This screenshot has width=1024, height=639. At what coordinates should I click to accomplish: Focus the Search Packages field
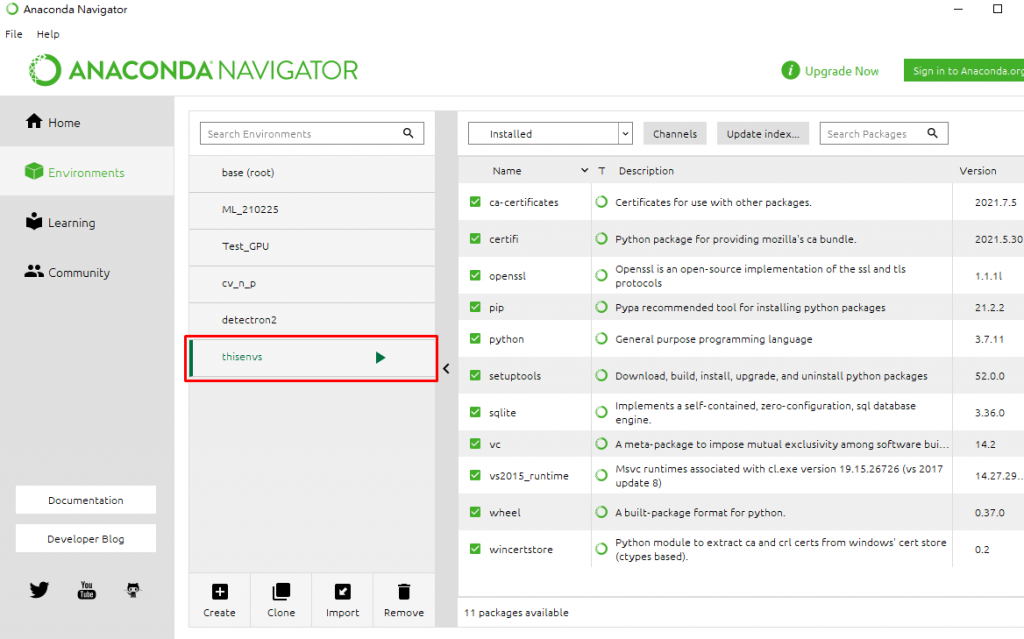coord(884,133)
